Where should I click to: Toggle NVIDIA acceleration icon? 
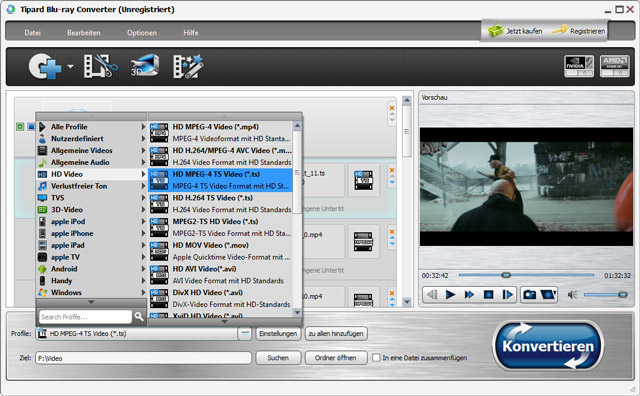(x=579, y=66)
